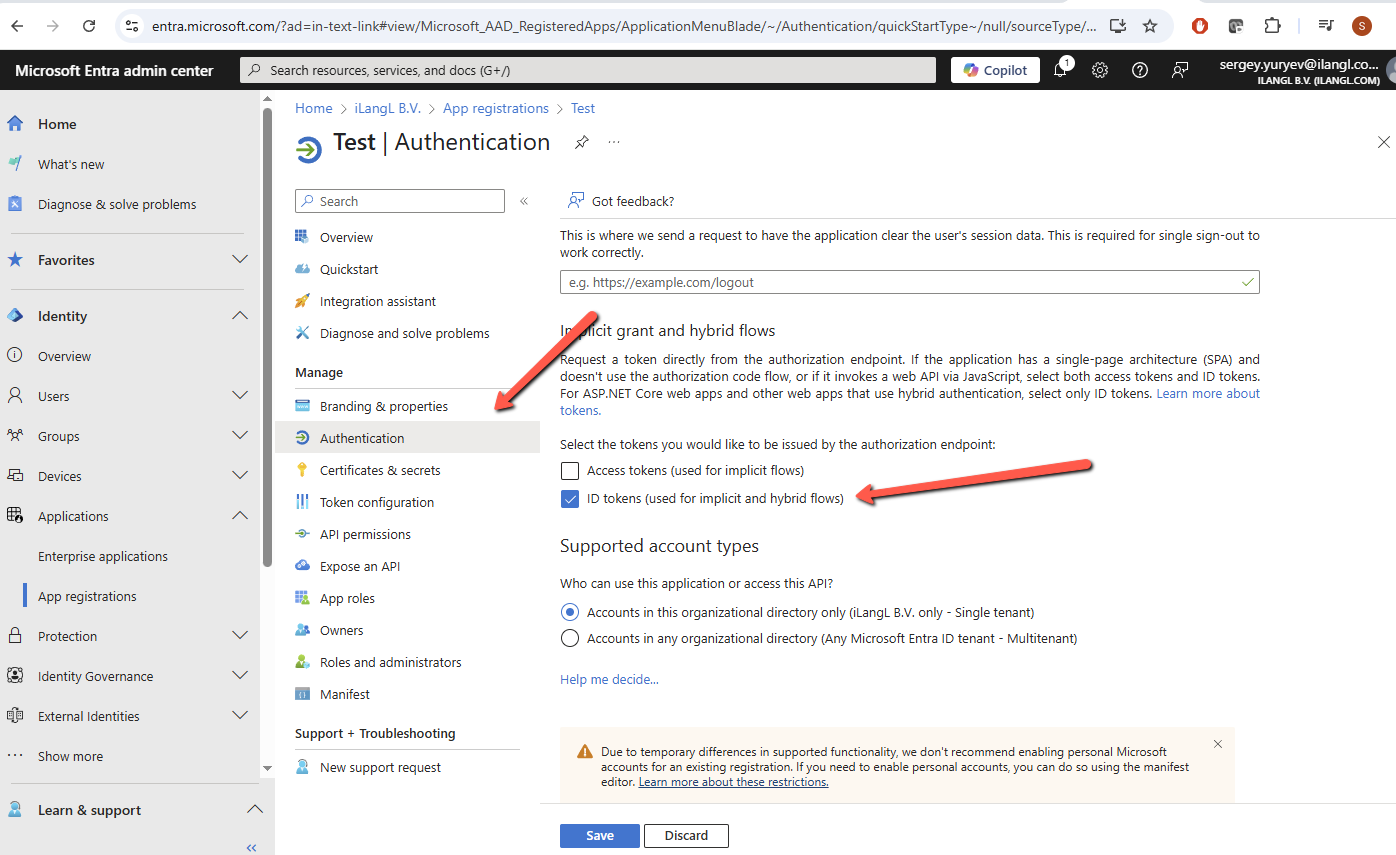Enable Access tokens checkbox
Screen dimensions: 1396x855
pos(570,470)
